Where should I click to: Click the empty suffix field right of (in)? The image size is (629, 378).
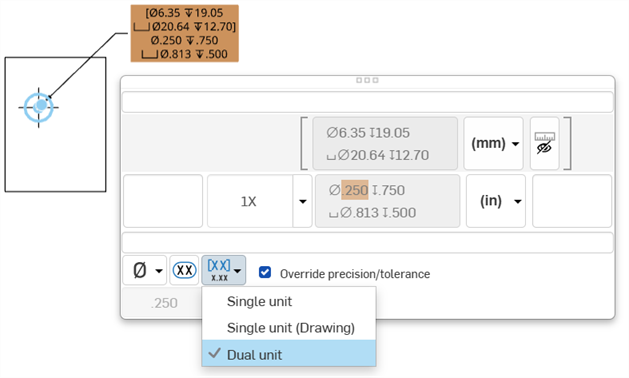point(572,201)
